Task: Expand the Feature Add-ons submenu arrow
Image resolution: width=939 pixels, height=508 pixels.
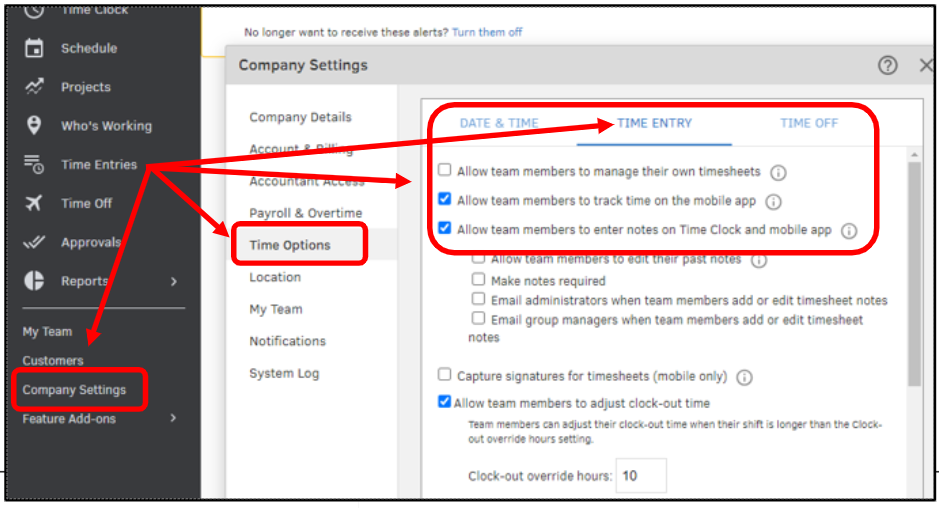Action: tap(174, 418)
